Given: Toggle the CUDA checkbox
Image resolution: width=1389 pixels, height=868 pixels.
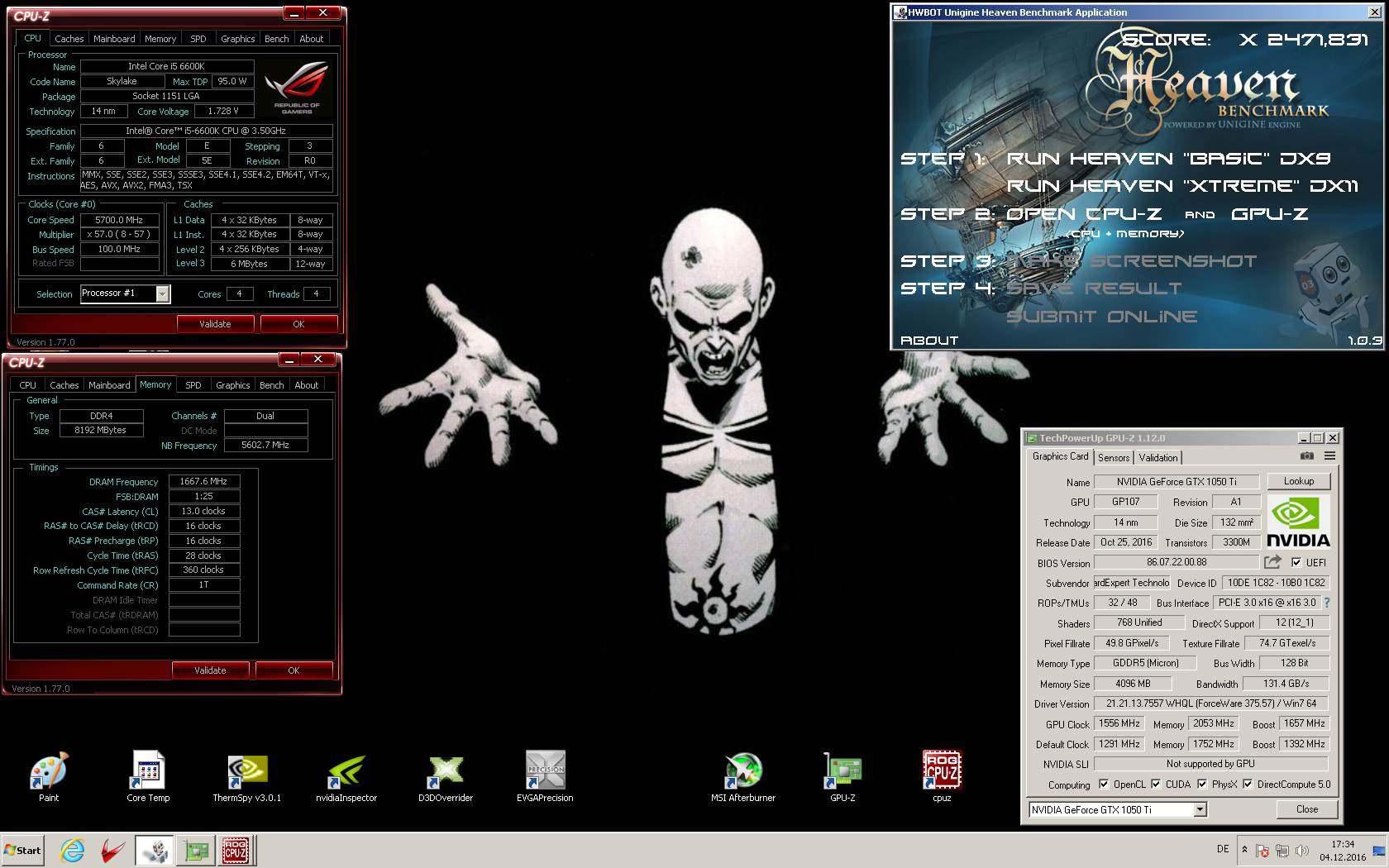Looking at the screenshot, I should point(1156,785).
